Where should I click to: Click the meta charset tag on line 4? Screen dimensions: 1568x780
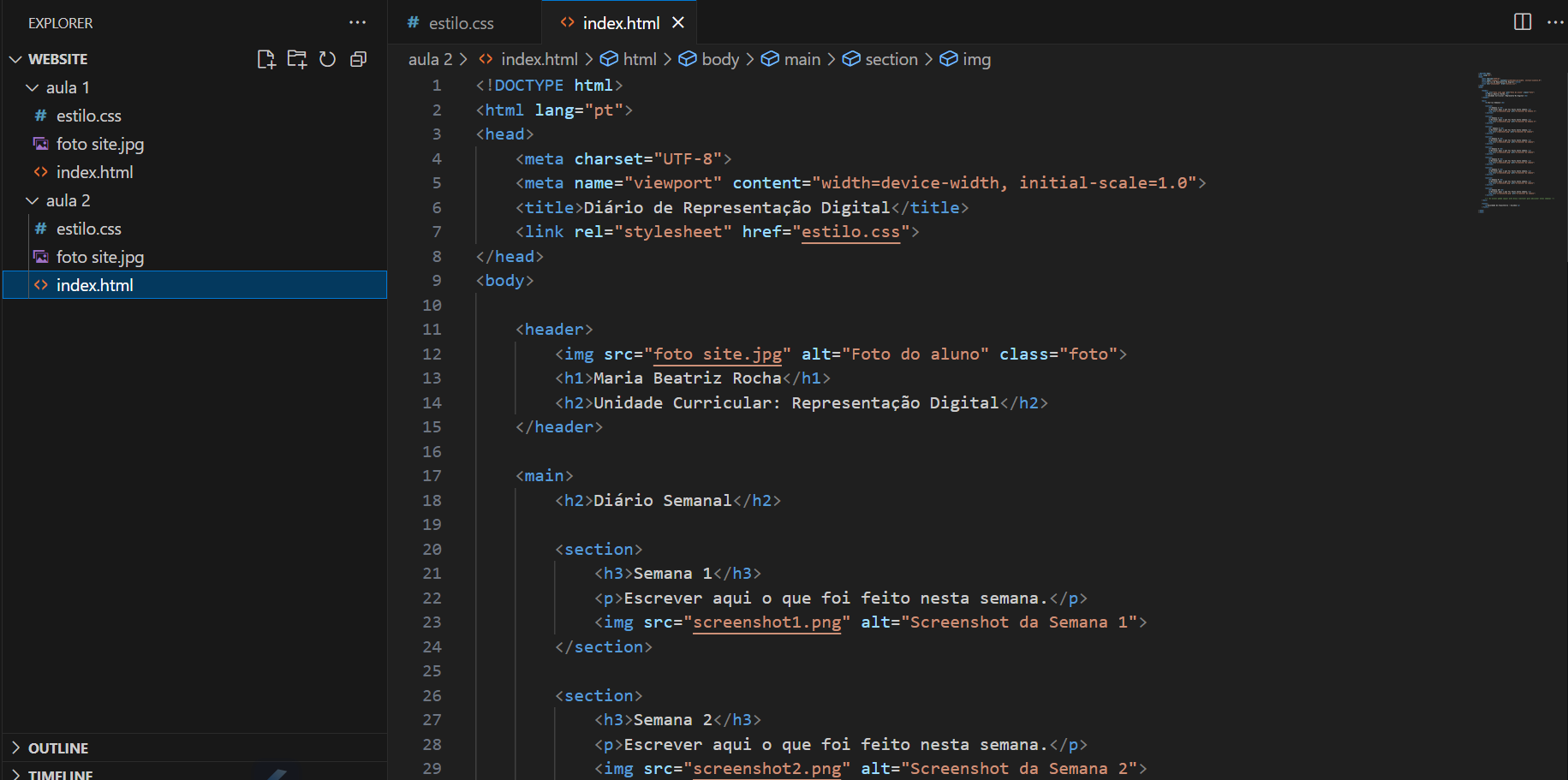[x=623, y=159]
